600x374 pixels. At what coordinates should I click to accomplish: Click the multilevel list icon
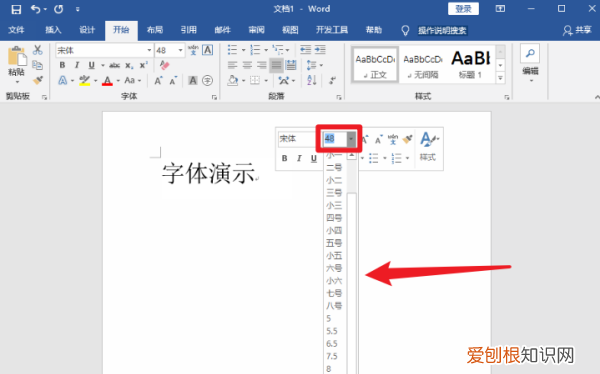278,50
